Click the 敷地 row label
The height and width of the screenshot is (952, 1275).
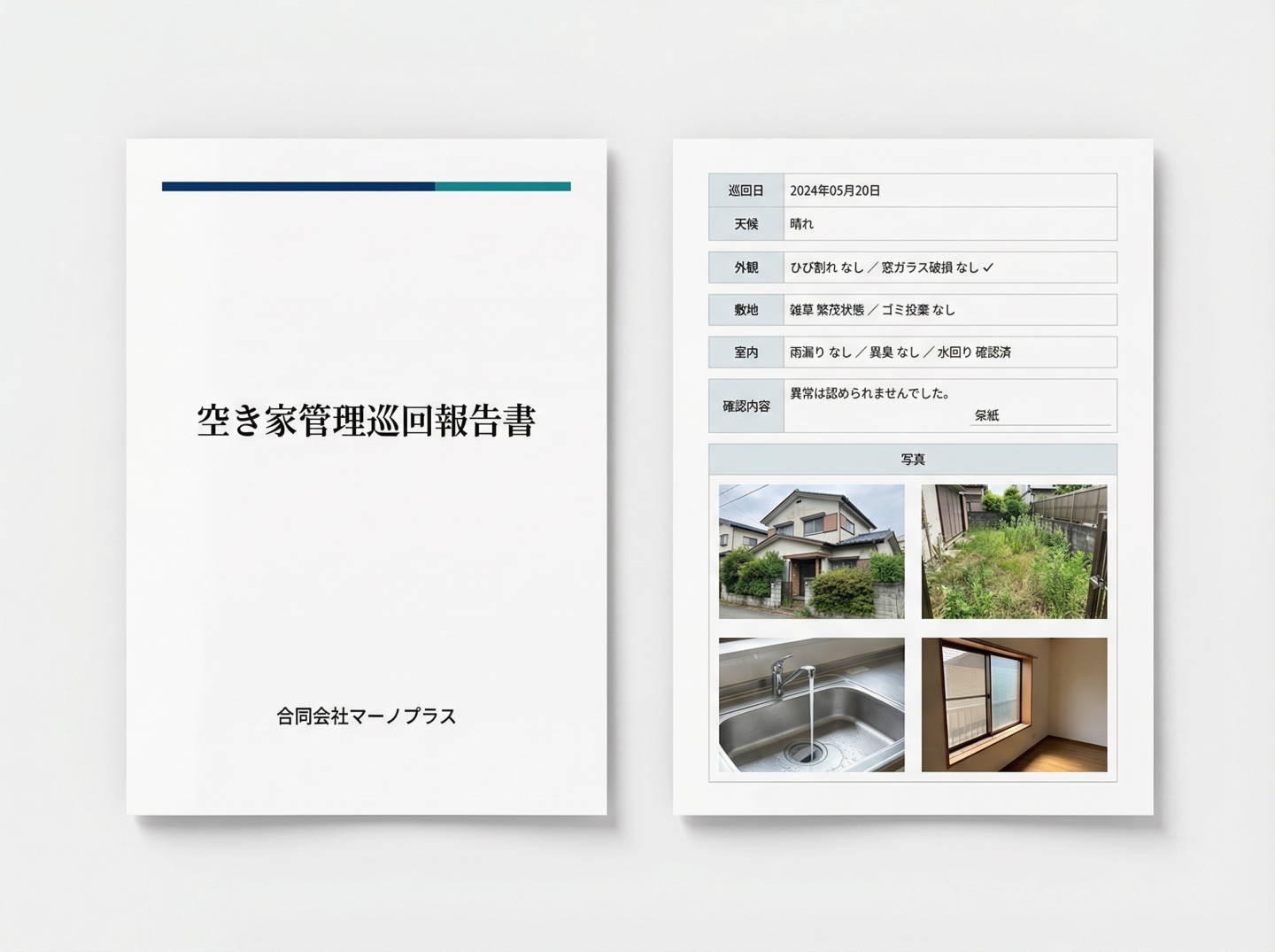pyautogui.click(x=746, y=310)
